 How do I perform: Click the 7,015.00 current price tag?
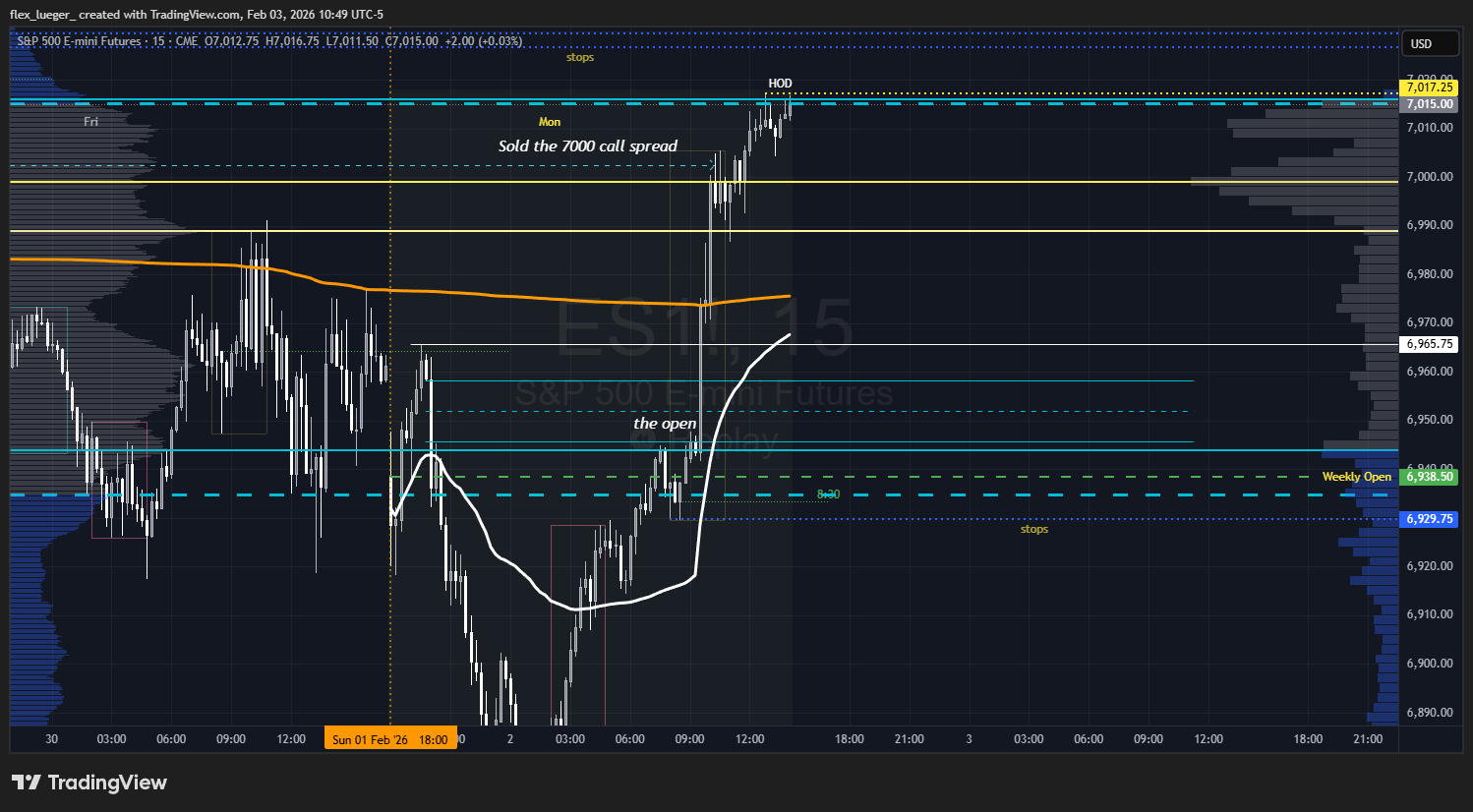tap(1429, 104)
